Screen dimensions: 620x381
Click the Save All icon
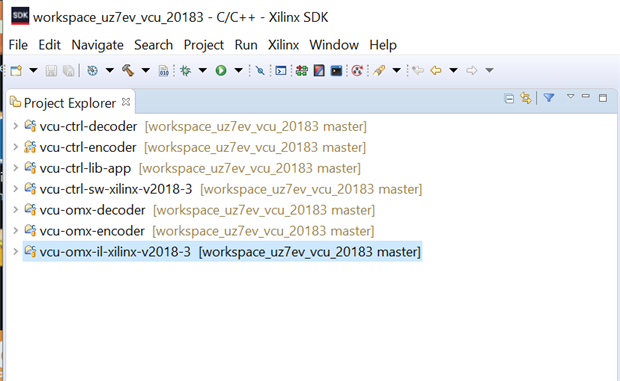click(x=69, y=71)
